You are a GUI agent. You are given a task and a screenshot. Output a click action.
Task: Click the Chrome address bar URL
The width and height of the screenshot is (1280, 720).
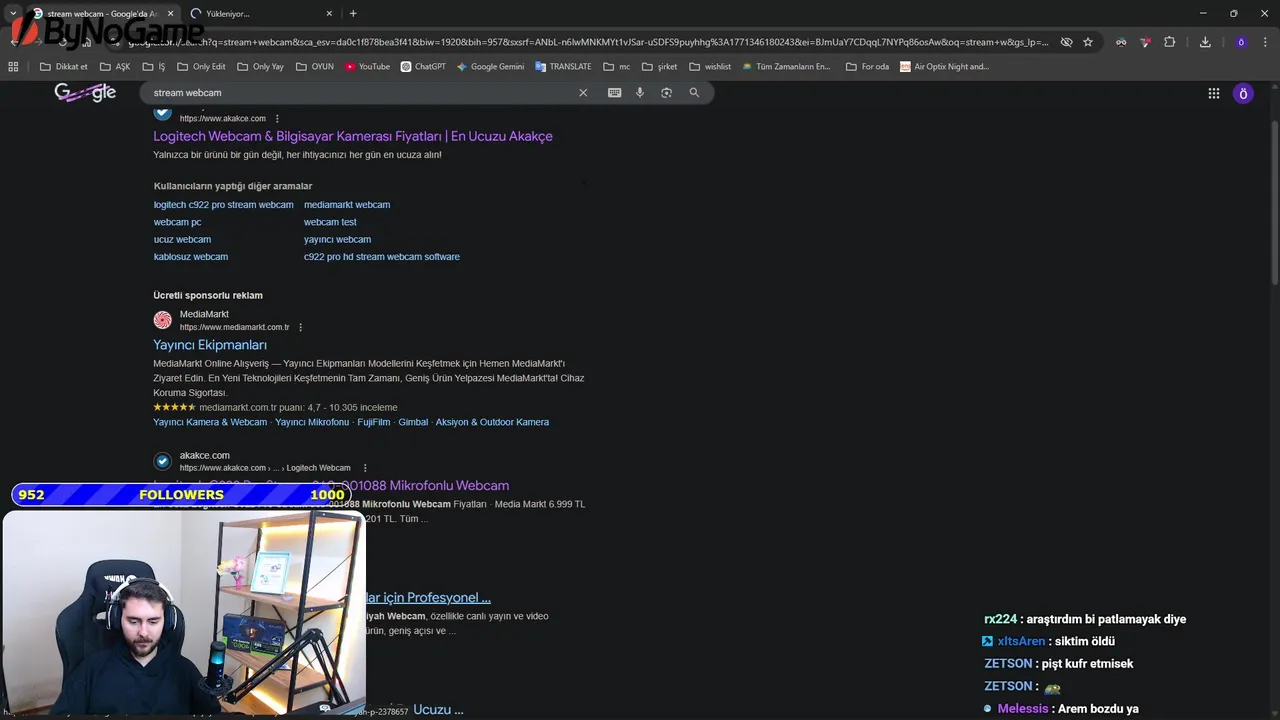point(588,42)
